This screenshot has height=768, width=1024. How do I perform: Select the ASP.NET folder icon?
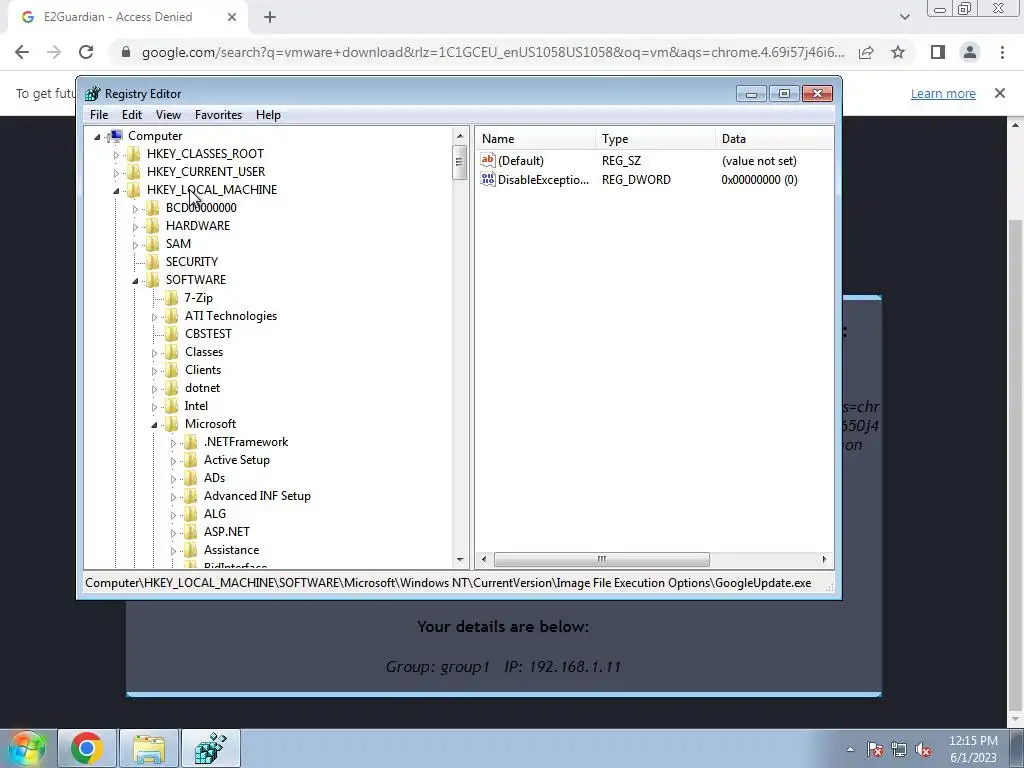click(190, 532)
